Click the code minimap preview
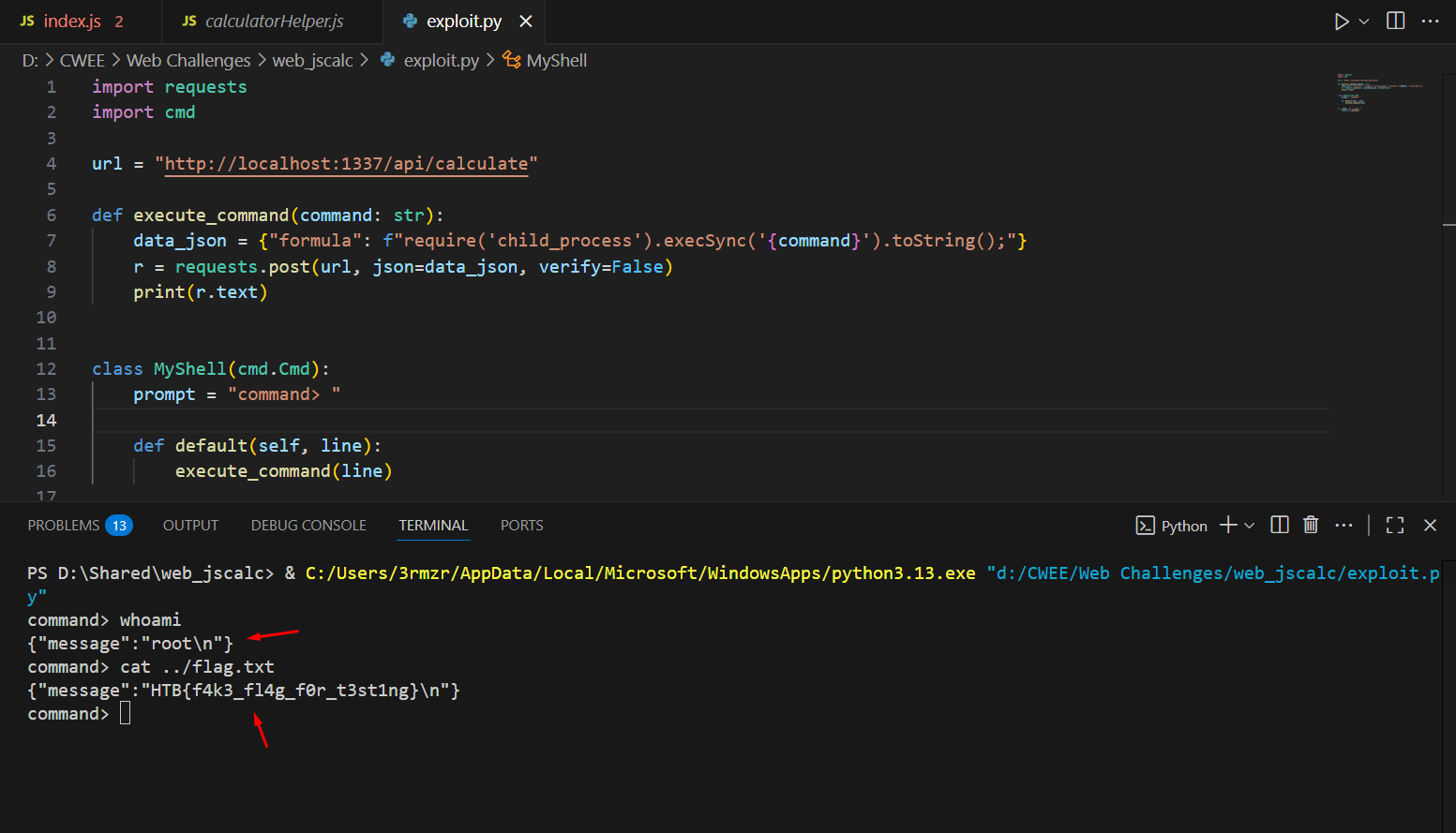The image size is (1456, 833). (x=1379, y=92)
